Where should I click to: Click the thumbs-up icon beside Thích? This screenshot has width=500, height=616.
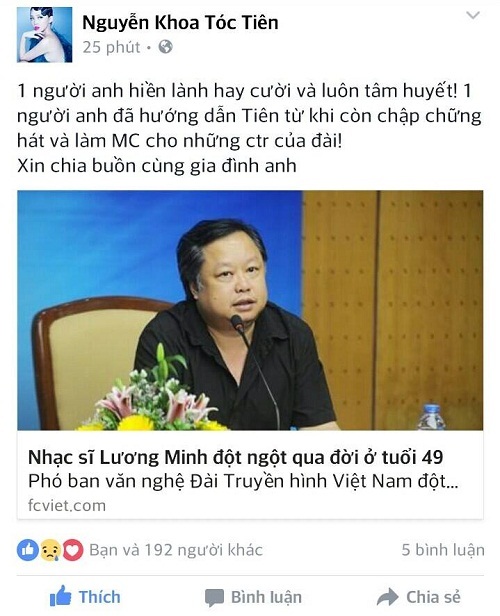(x=60, y=596)
